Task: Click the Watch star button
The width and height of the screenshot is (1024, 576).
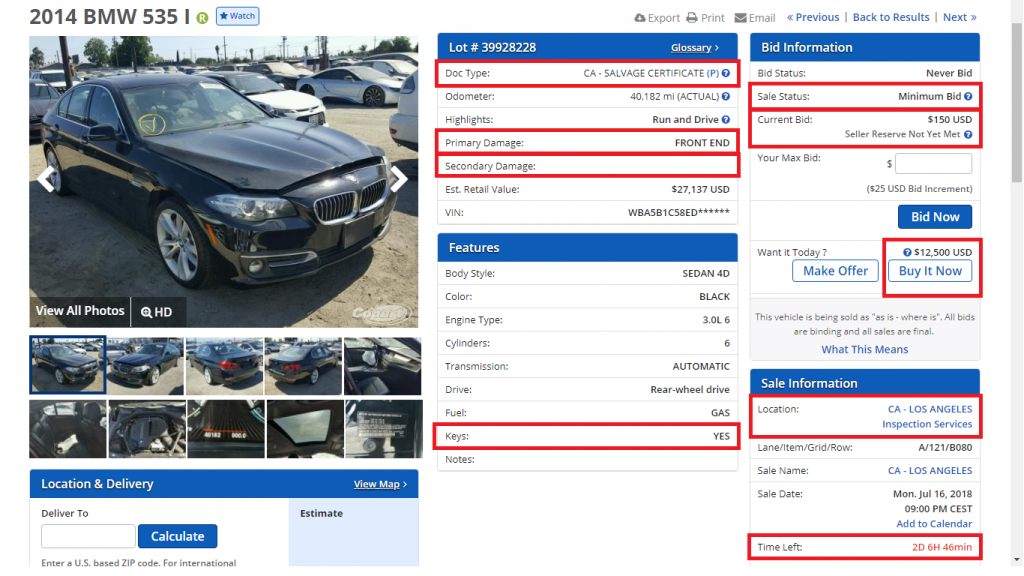Action: point(238,16)
